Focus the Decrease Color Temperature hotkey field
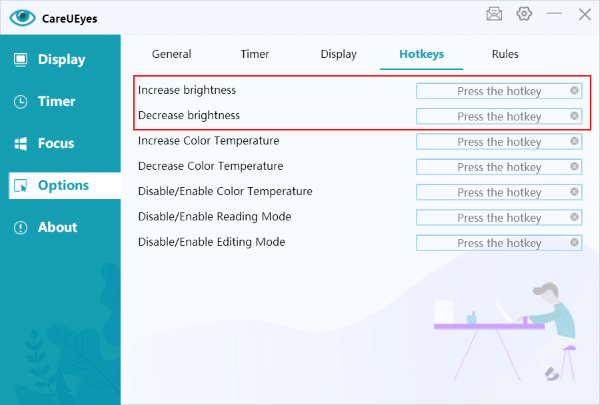The height and width of the screenshot is (405, 600). pyautogui.click(x=495, y=166)
